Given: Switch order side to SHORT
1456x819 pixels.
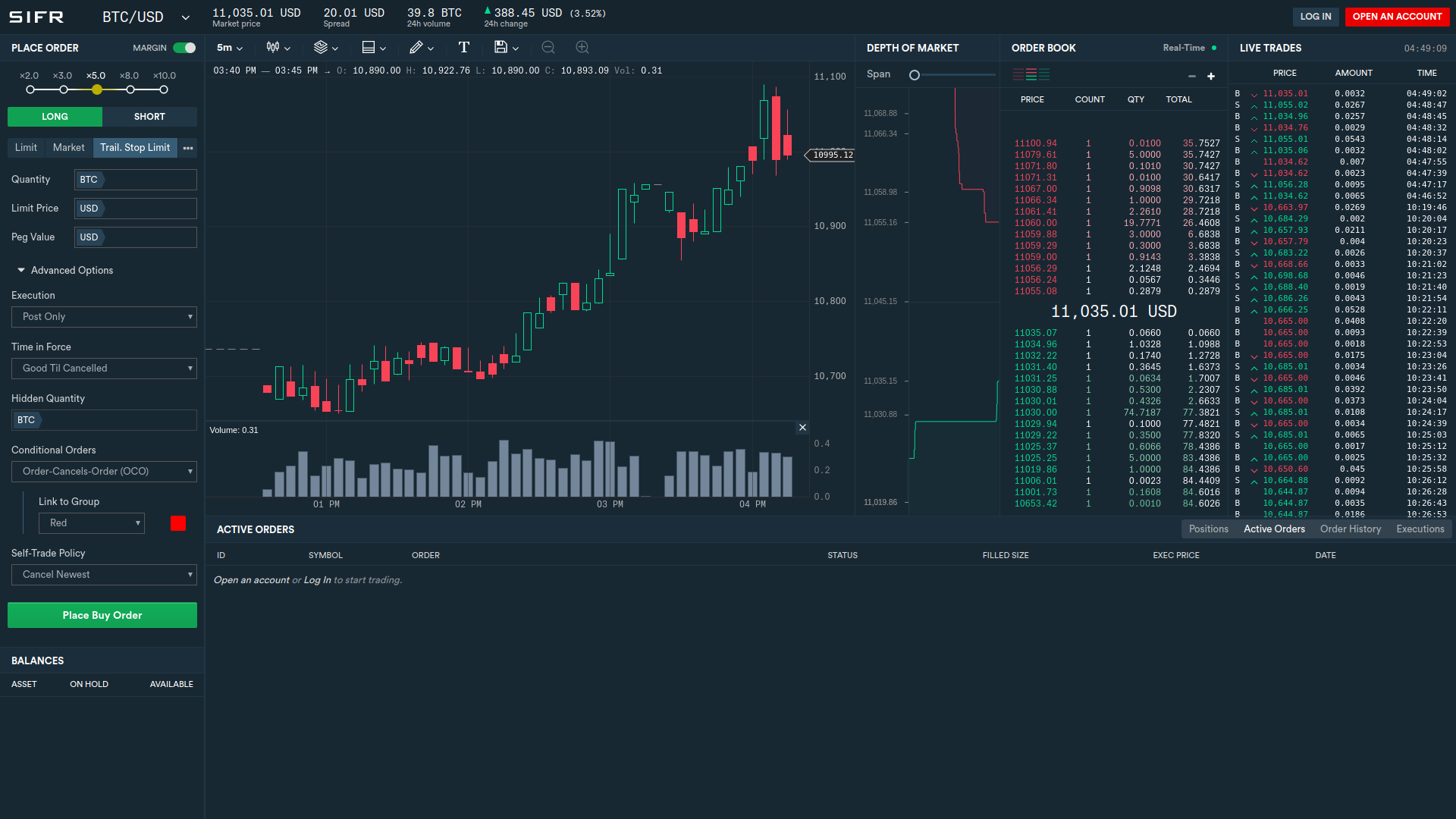Looking at the screenshot, I should click(149, 117).
